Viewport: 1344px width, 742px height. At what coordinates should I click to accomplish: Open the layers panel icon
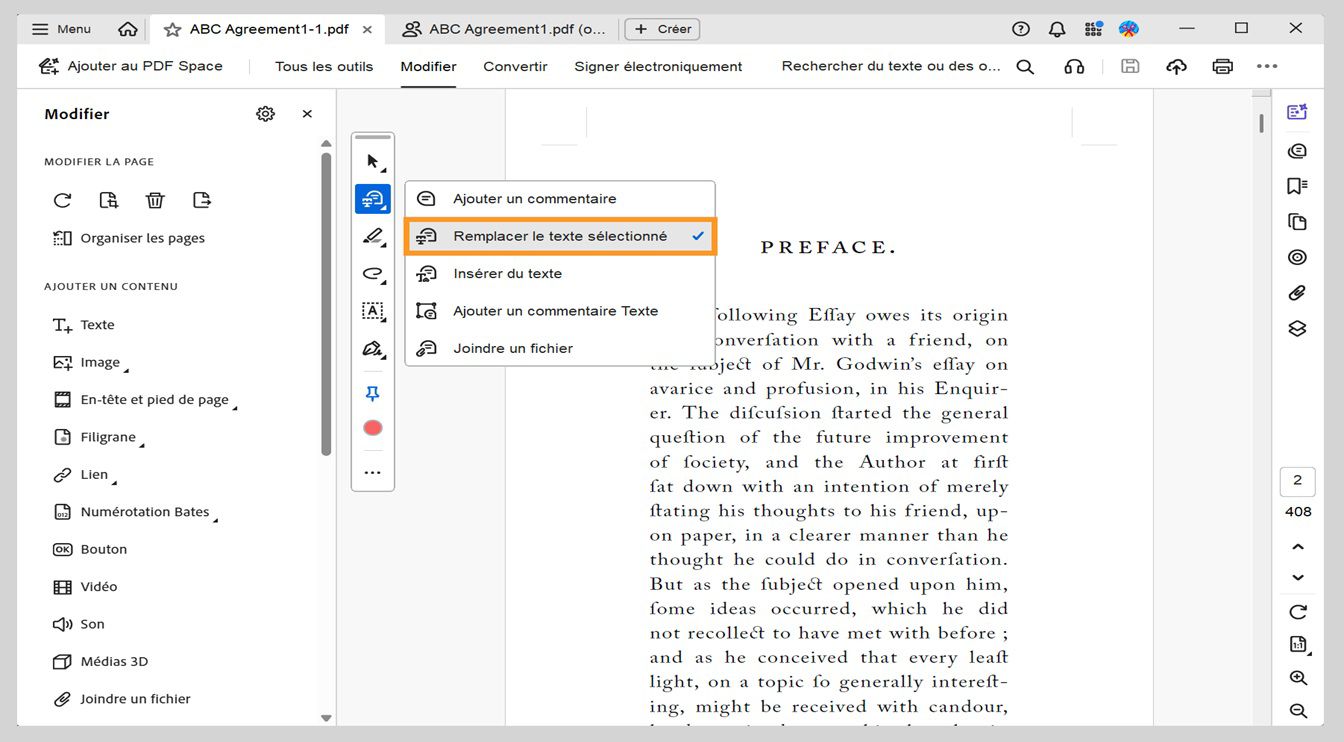tap(1296, 327)
